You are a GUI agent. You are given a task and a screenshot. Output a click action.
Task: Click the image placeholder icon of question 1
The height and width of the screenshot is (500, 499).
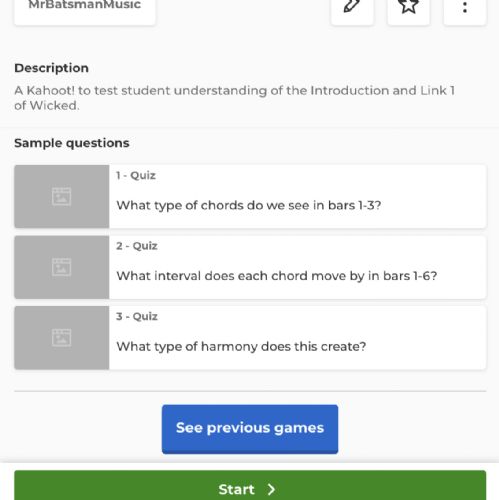pos(61,196)
